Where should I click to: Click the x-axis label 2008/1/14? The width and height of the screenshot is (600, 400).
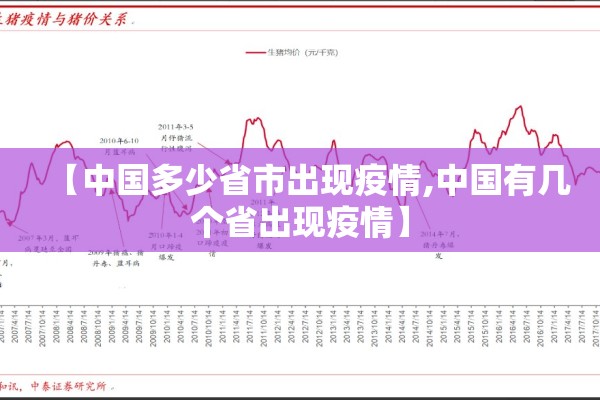pyautogui.click(x=56, y=326)
